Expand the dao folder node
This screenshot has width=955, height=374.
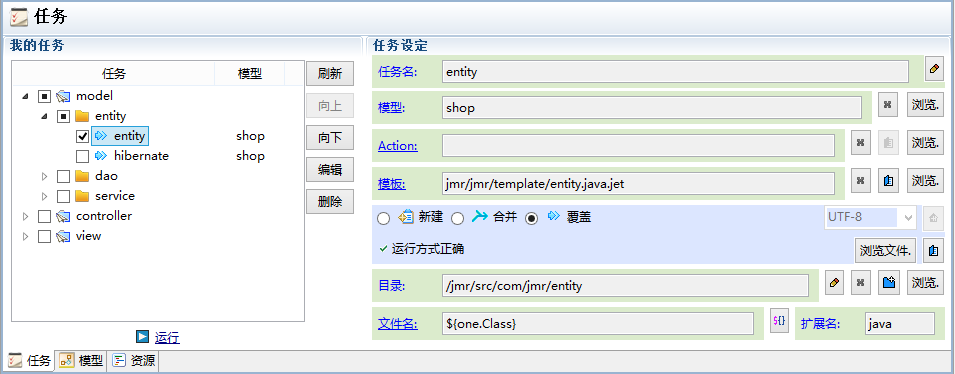coord(44,176)
